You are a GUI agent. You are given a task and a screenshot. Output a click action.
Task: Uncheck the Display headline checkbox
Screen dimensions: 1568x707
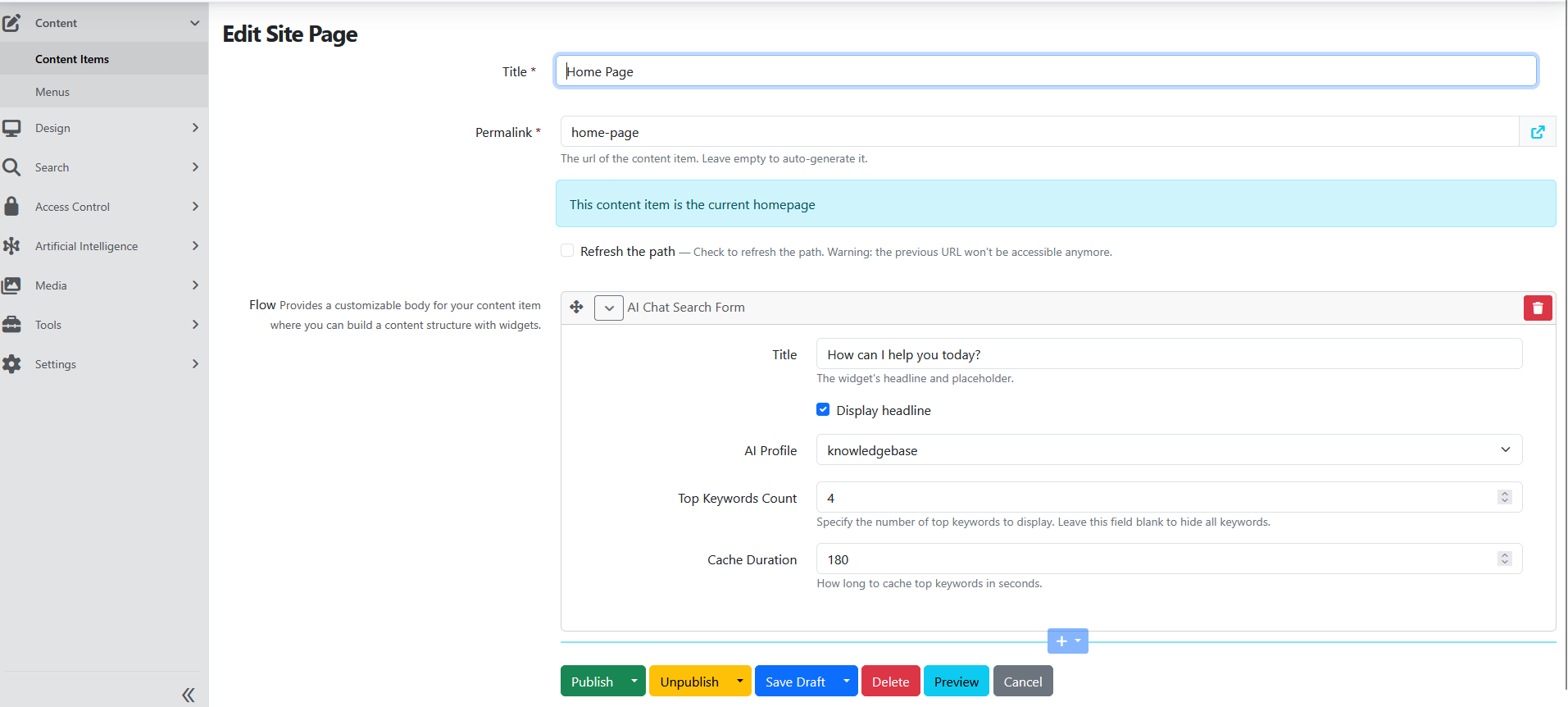pos(823,409)
